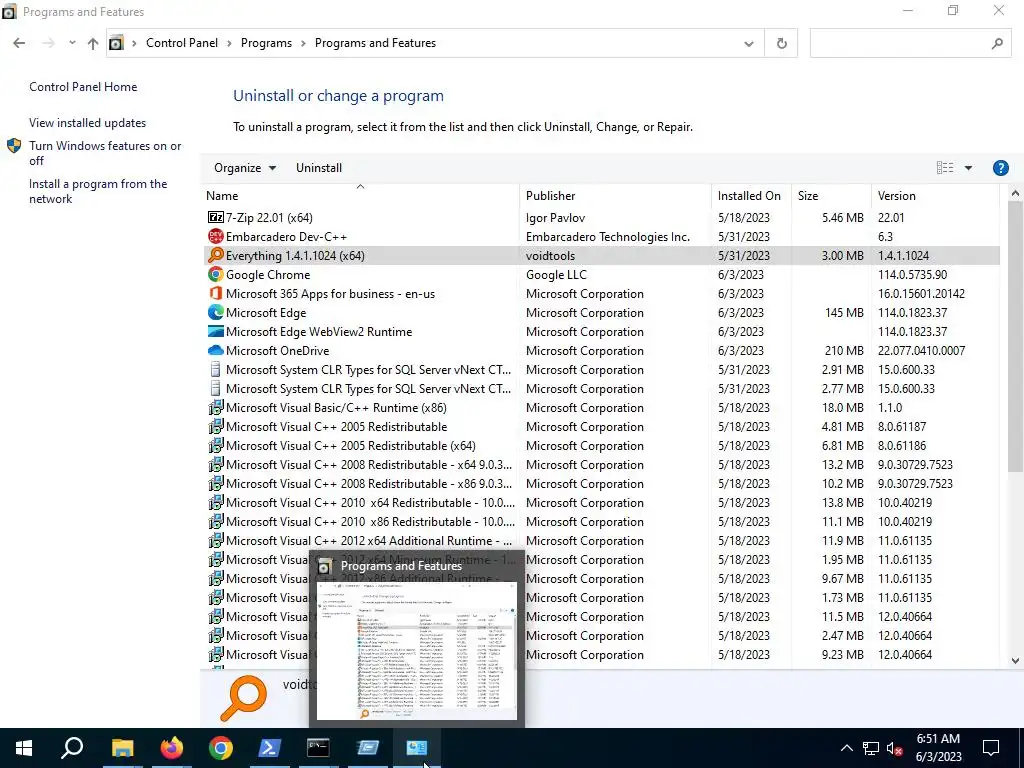The width and height of the screenshot is (1024, 768).
Task: Click the Microsoft 365 Apps icon
Action: point(216,293)
